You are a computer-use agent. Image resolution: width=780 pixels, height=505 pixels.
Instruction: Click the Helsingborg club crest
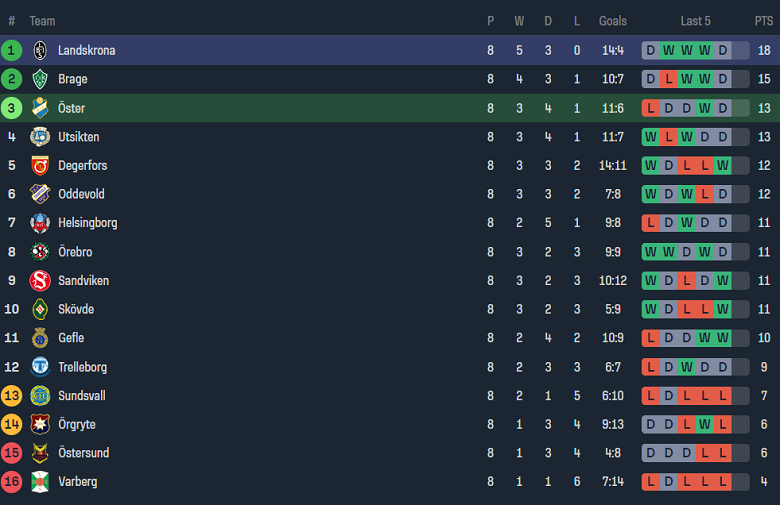pyautogui.click(x=40, y=223)
